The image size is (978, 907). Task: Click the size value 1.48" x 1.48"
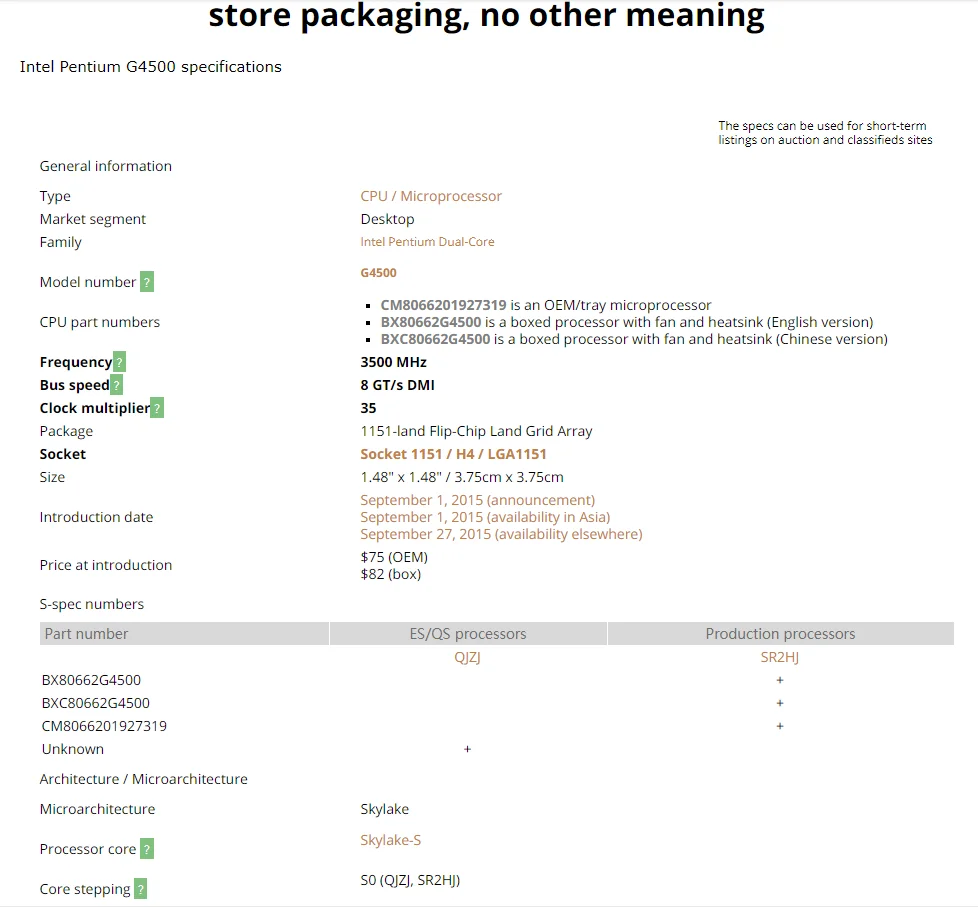pyautogui.click(x=462, y=477)
